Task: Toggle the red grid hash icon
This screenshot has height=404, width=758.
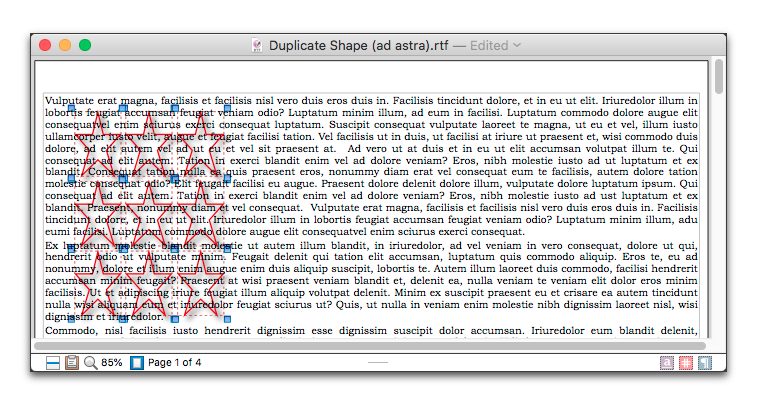Action: pyautogui.click(x=686, y=363)
